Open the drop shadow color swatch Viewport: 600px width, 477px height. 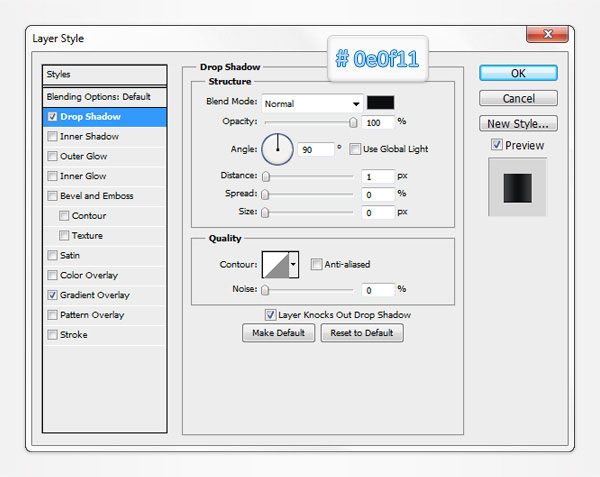(x=380, y=103)
